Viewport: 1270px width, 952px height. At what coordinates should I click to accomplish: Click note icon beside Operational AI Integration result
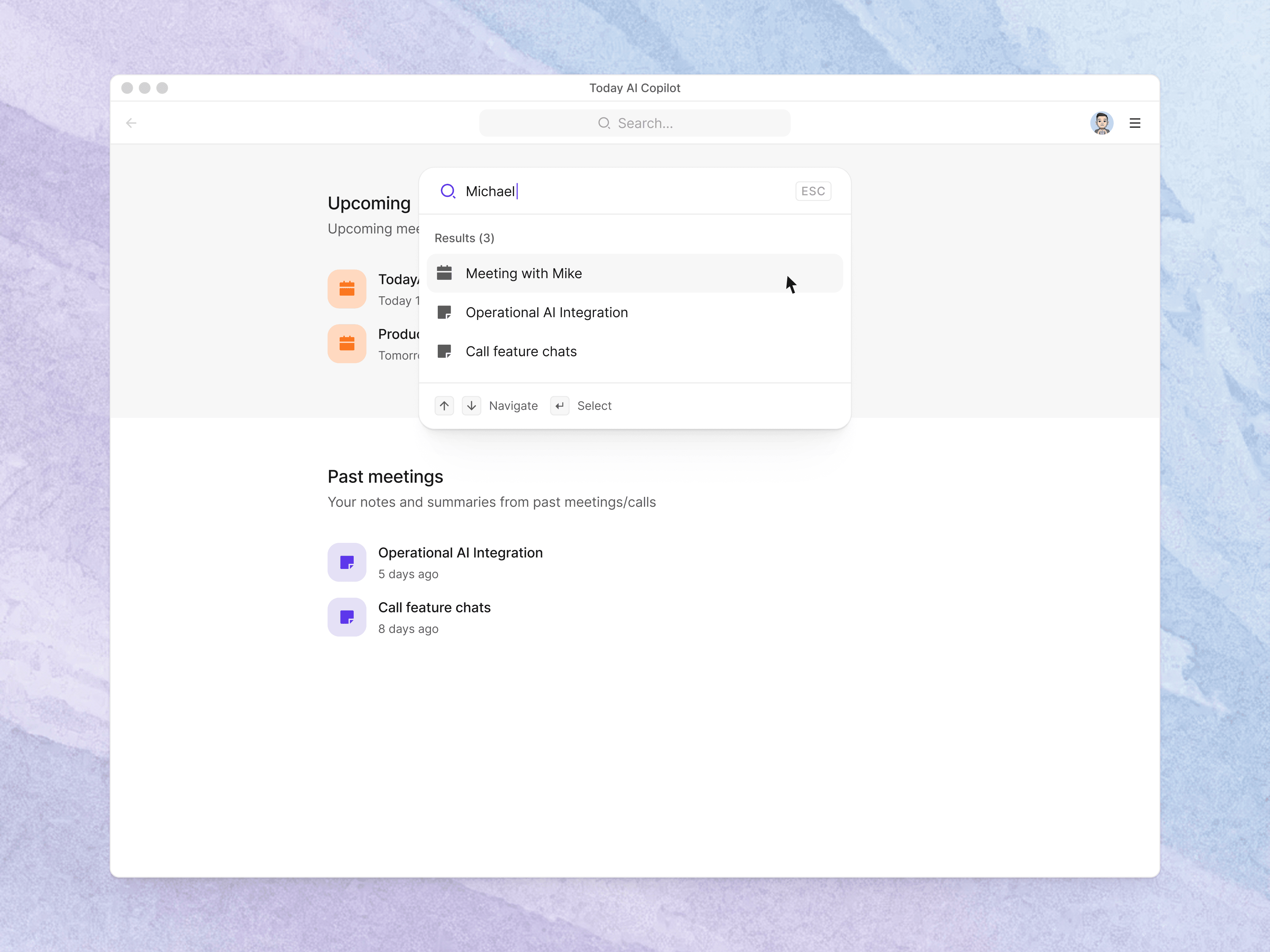pos(444,312)
